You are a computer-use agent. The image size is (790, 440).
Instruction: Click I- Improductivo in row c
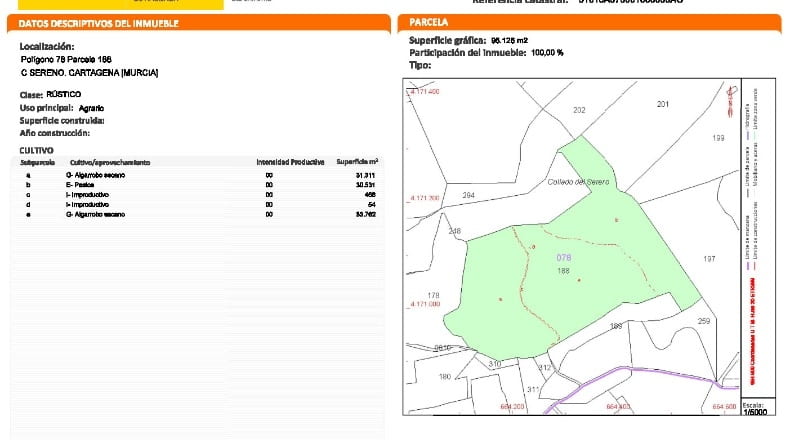pos(87,195)
